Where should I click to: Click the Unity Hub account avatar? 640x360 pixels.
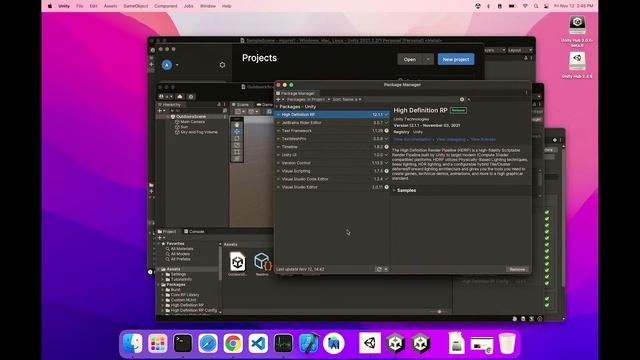click(167, 65)
